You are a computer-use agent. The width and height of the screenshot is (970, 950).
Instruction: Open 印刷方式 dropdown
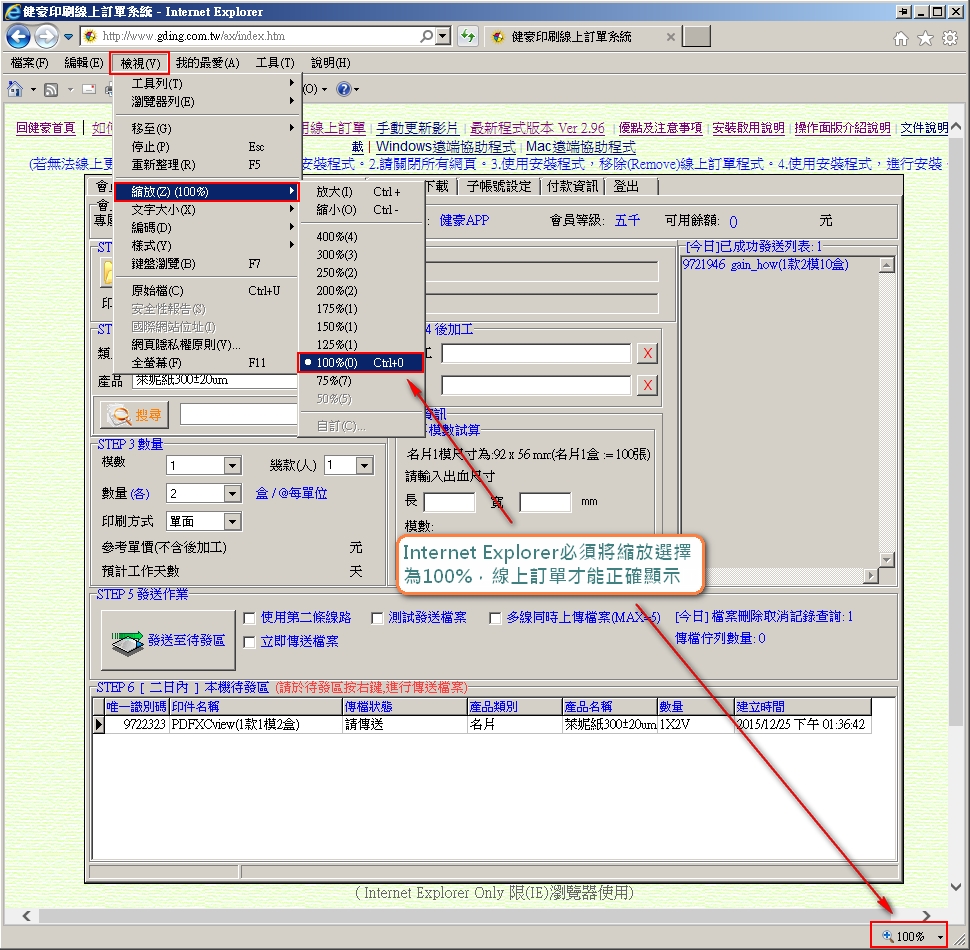pyautogui.click(x=233, y=521)
